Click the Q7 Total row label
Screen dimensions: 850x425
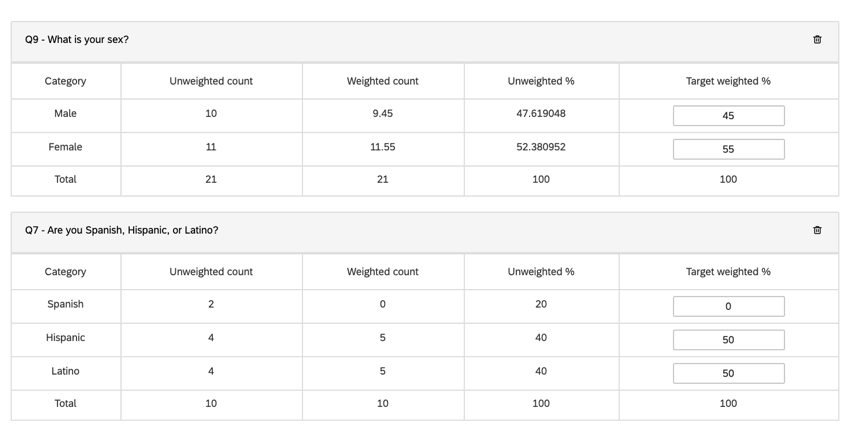tap(65, 404)
